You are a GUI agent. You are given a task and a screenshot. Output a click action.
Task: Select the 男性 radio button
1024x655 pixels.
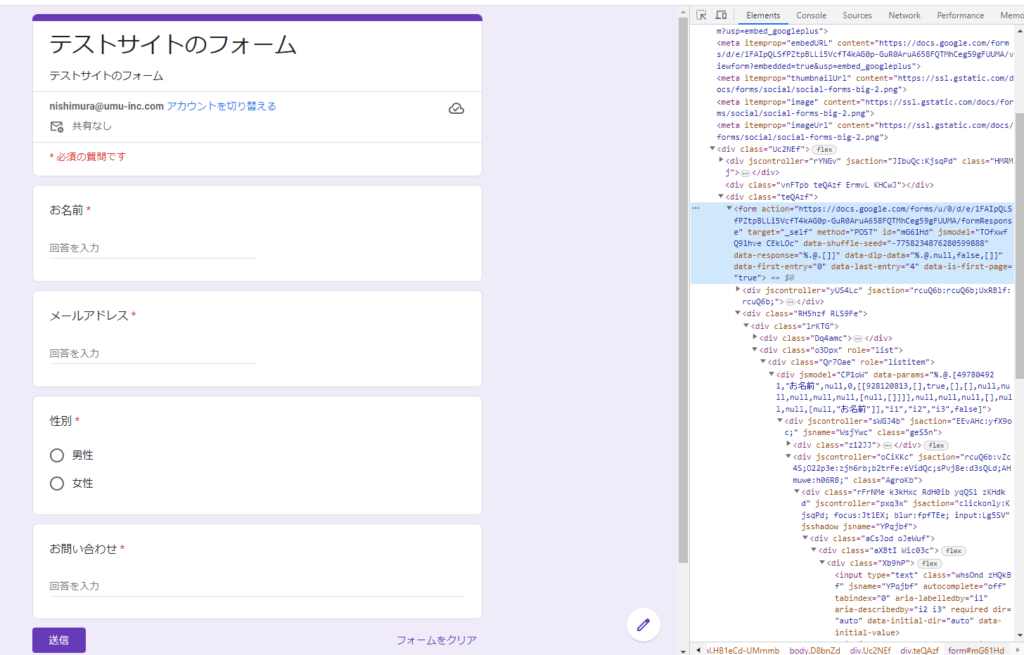click(57, 455)
